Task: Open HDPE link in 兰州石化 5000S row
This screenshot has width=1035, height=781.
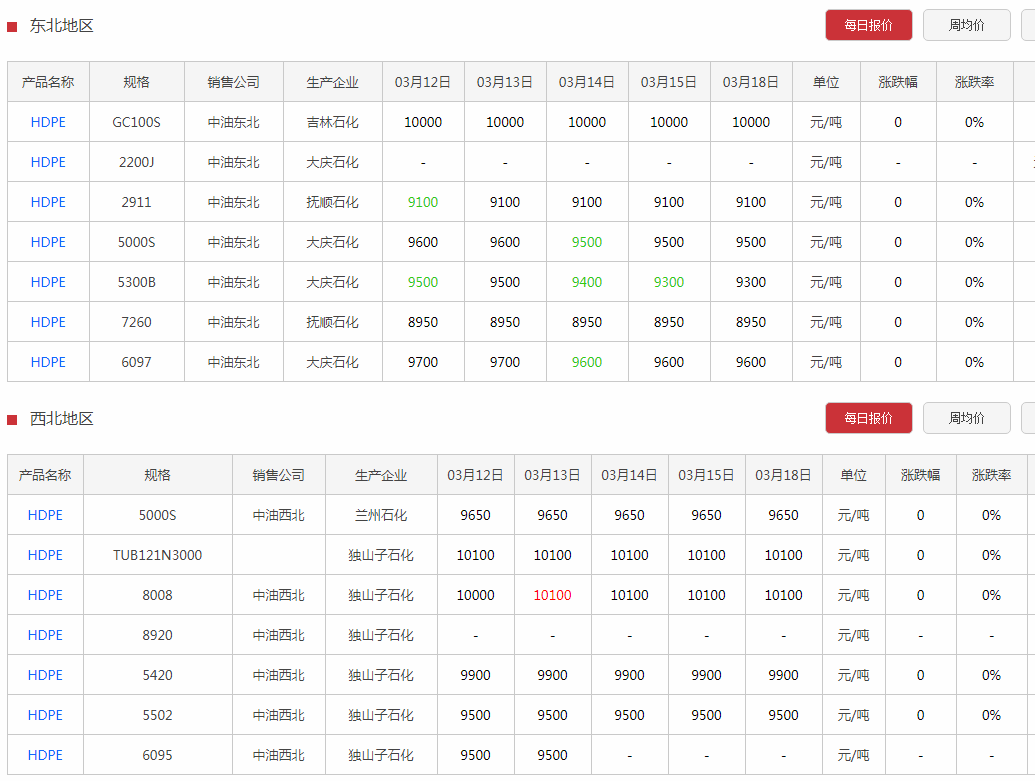Action: pyautogui.click(x=45, y=515)
